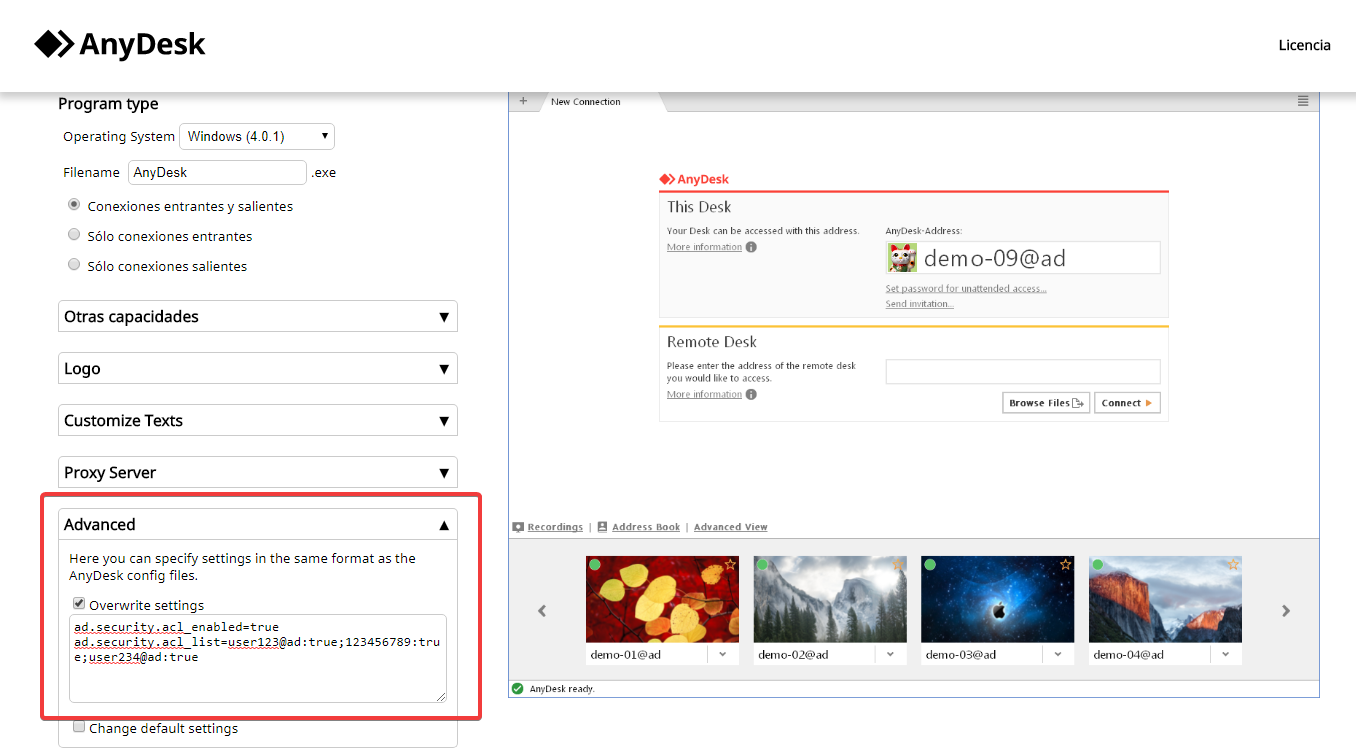Click the Connect button

click(x=1127, y=403)
